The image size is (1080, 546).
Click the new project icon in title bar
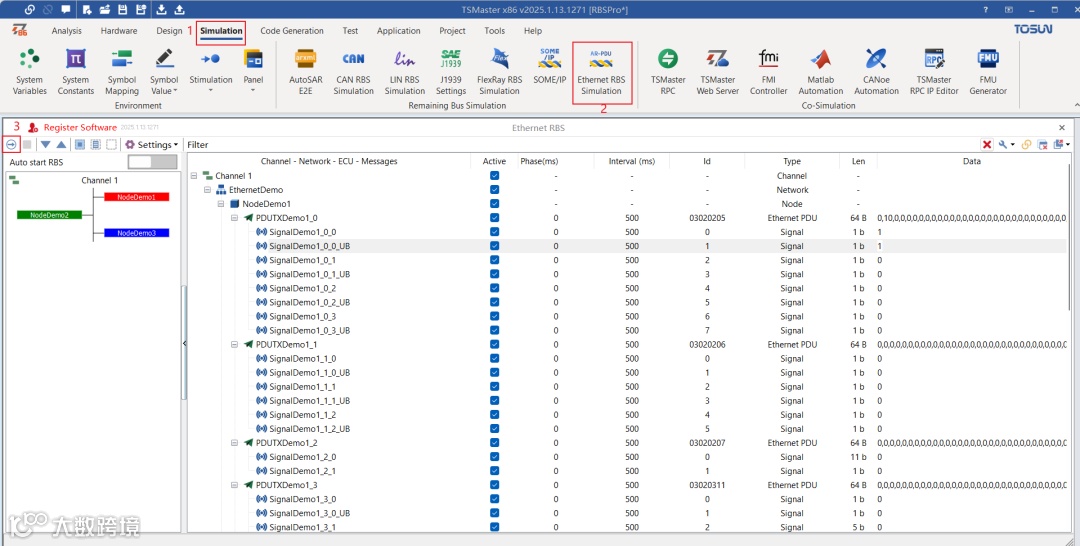click(87, 10)
